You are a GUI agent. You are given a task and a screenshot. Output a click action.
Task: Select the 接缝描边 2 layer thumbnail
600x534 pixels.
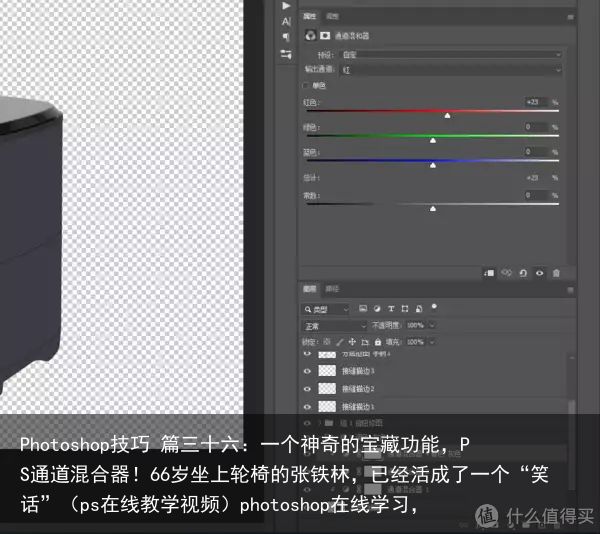(x=327, y=389)
